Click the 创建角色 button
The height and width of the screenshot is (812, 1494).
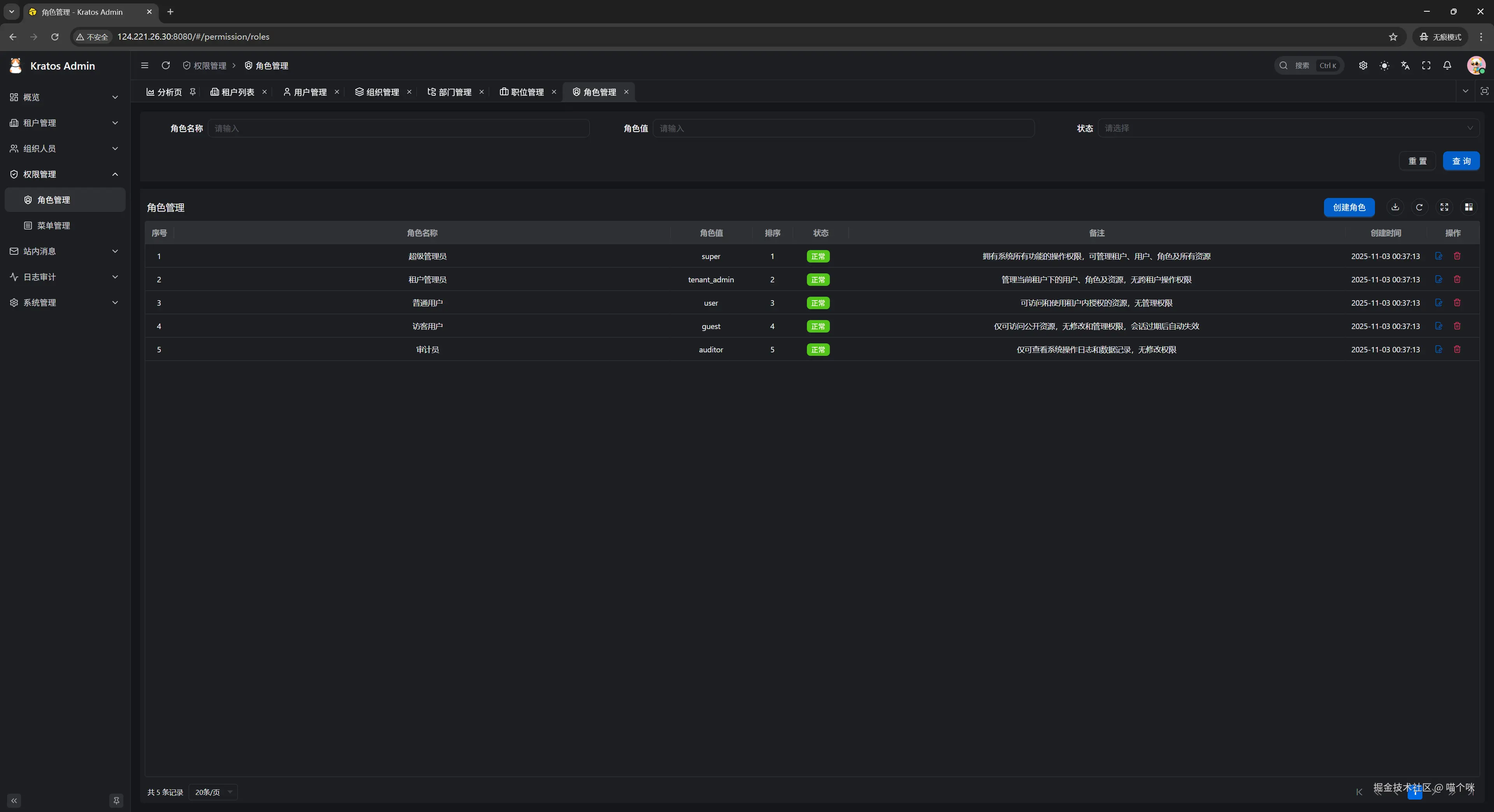coord(1348,207)
